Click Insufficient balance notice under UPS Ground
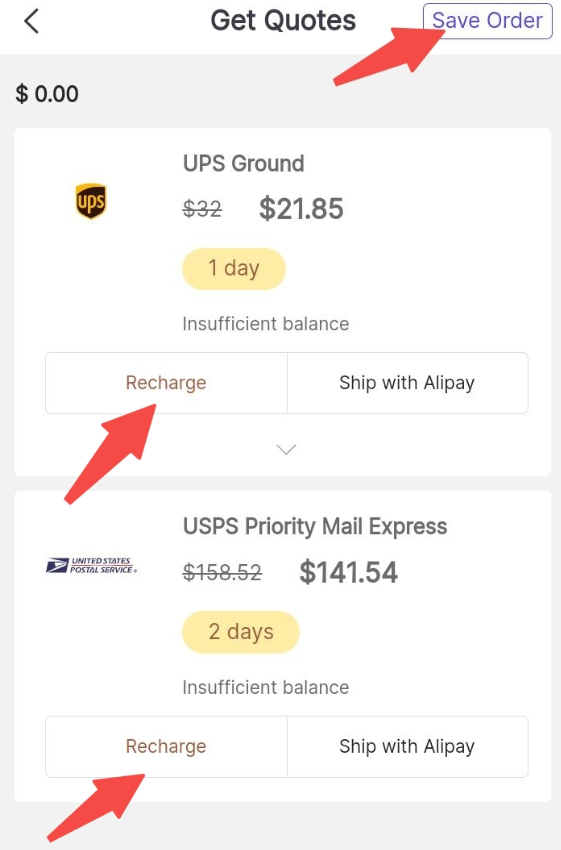This screenshot has width=561, height=850. click(x=266, y=324)
